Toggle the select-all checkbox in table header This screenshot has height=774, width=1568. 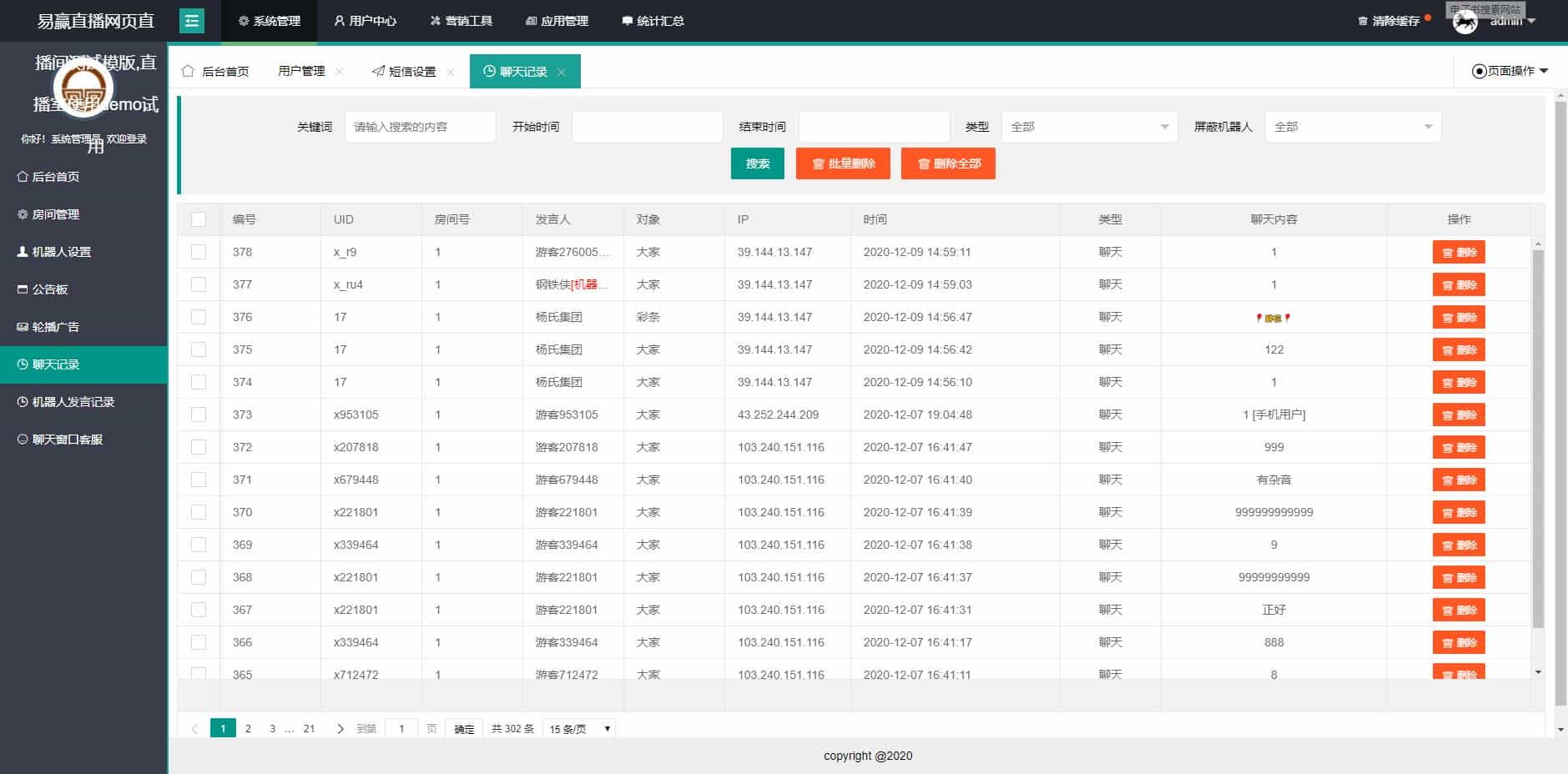[x=199, y=219]
